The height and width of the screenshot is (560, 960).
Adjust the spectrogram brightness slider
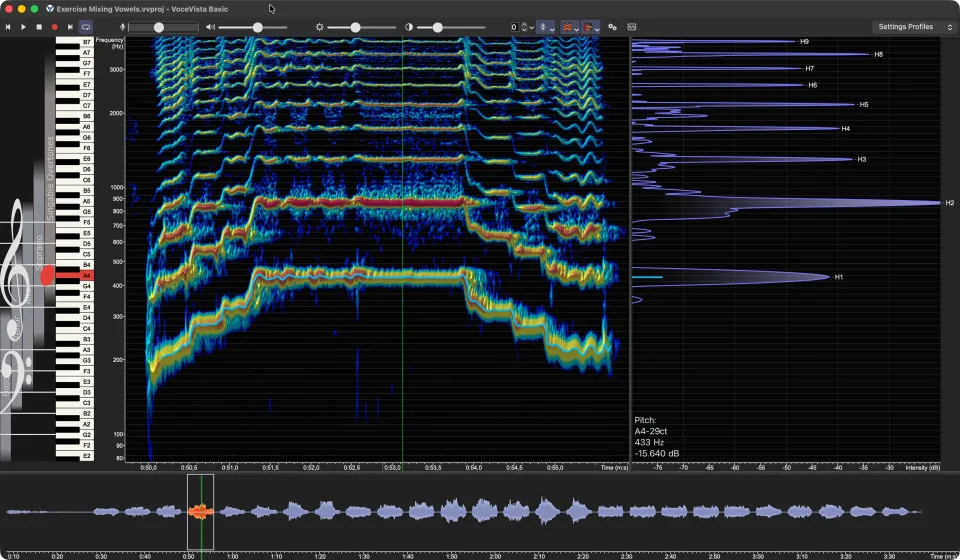(x=361, y=27)
